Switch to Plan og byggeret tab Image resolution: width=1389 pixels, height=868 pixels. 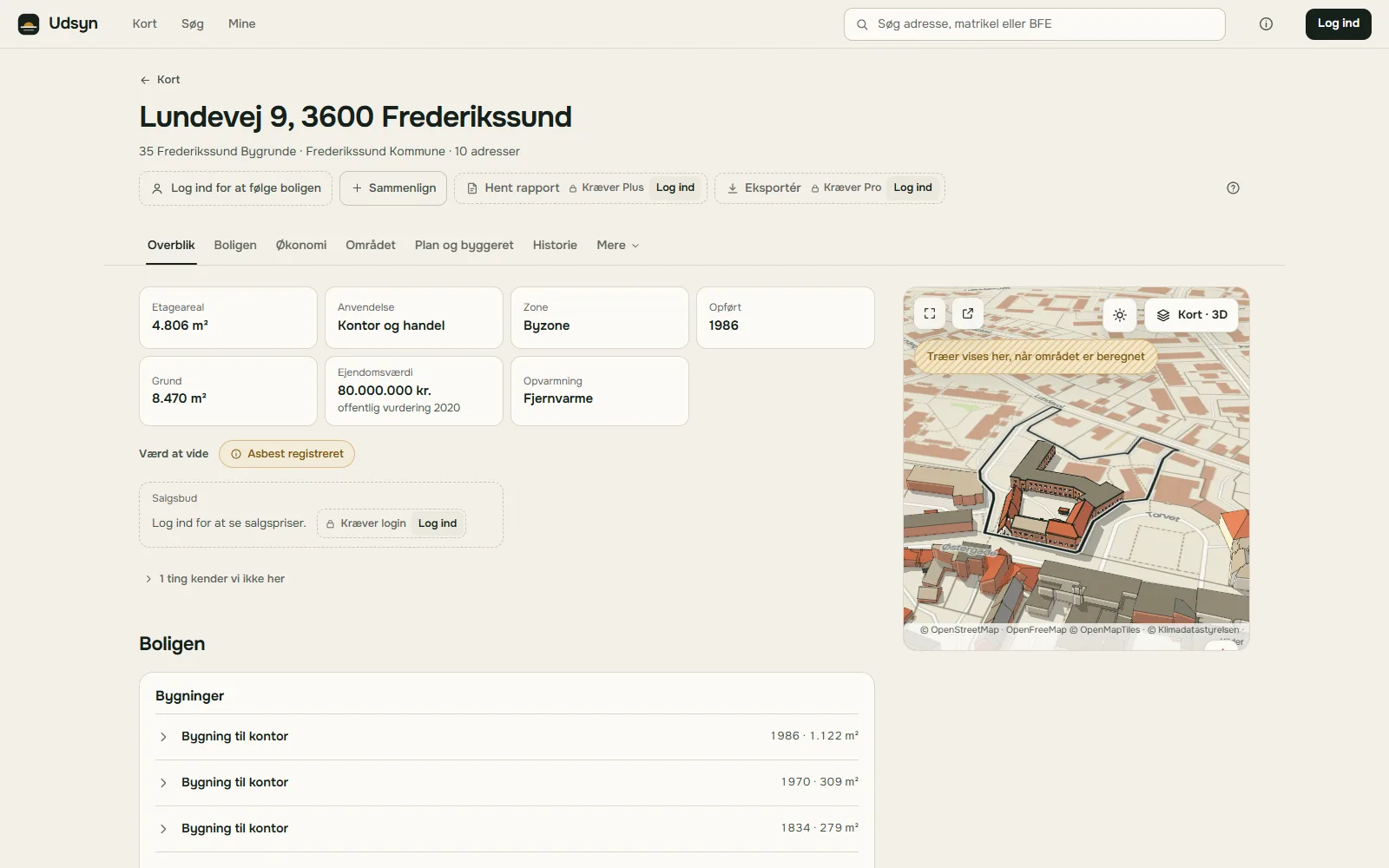pos(464,246)
